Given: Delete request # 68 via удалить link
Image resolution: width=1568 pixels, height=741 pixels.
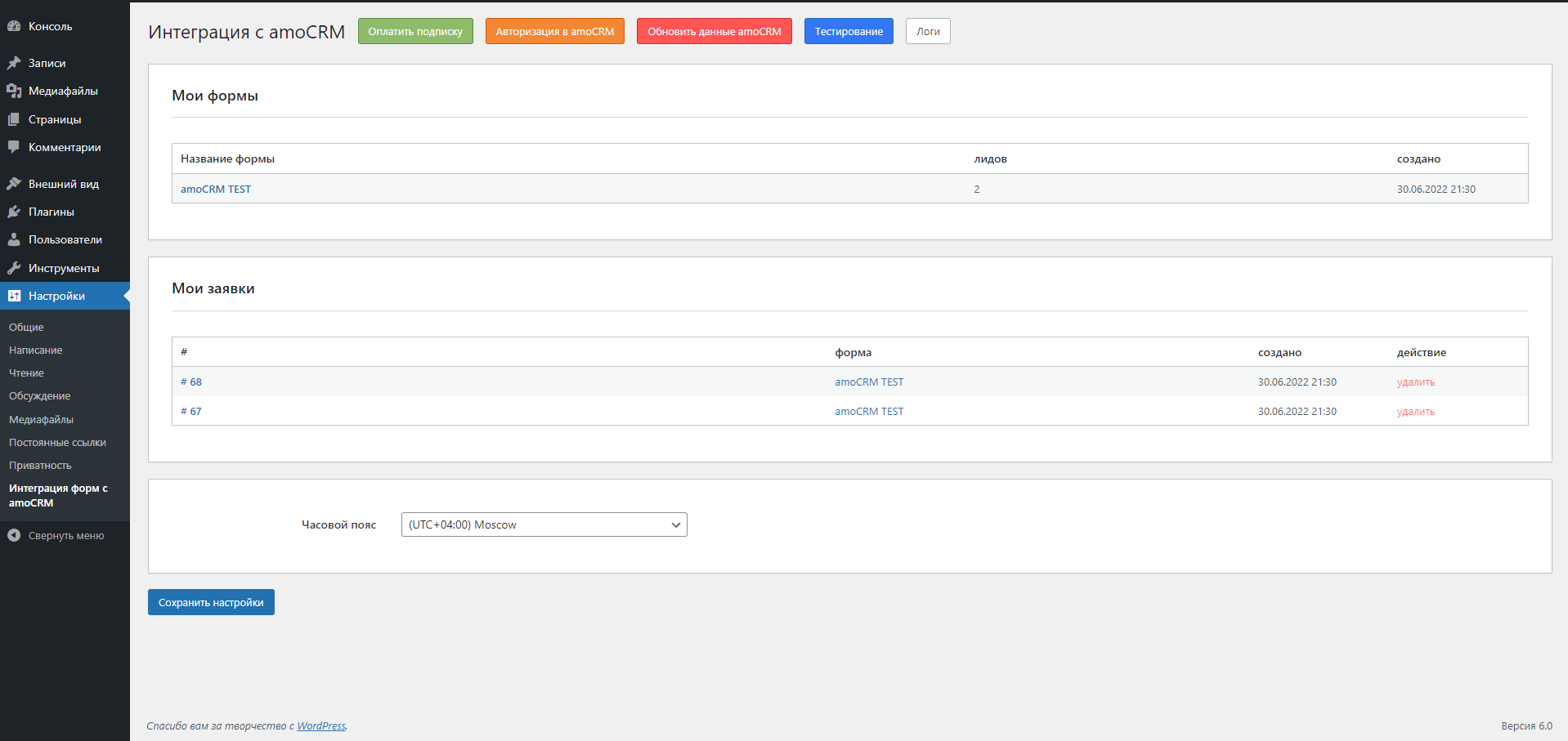Looking at the screenshot, I should 1415,382.
